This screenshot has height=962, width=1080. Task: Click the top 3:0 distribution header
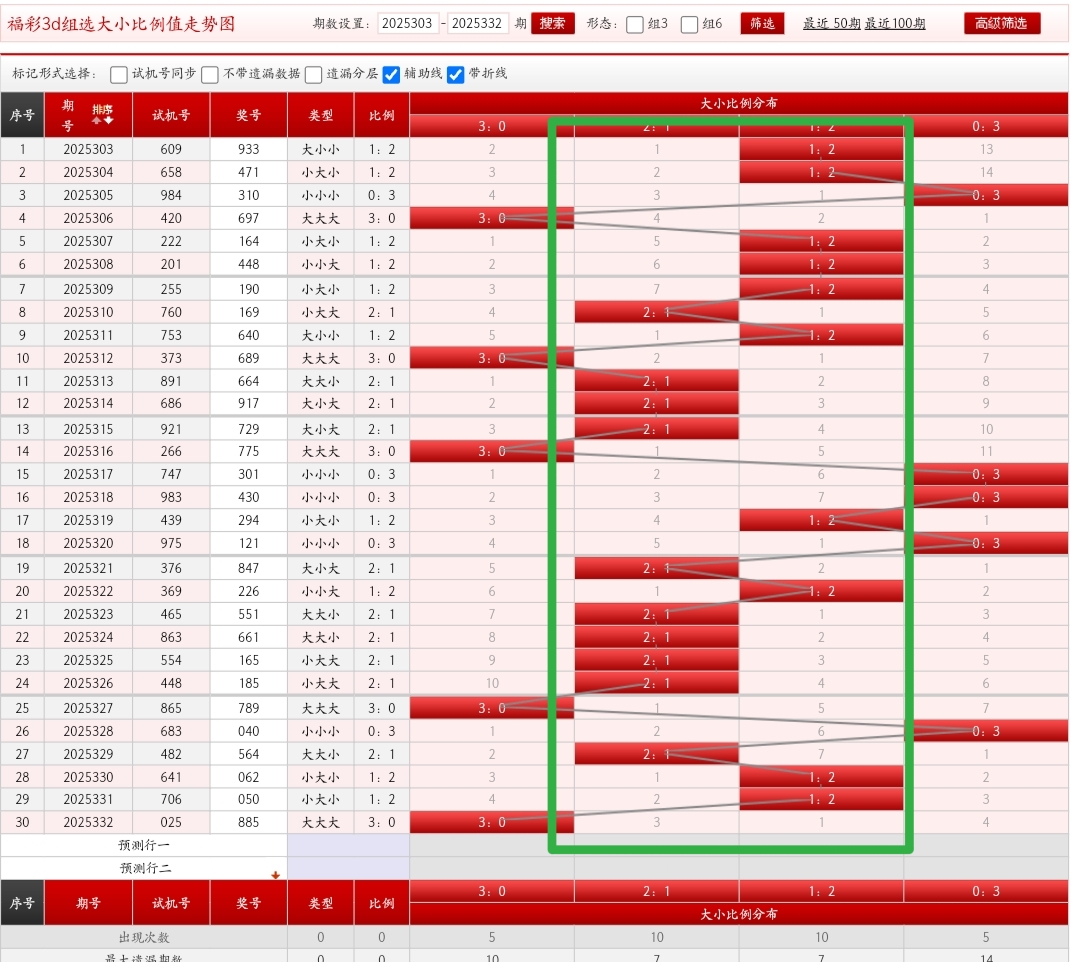pos(492,126)
